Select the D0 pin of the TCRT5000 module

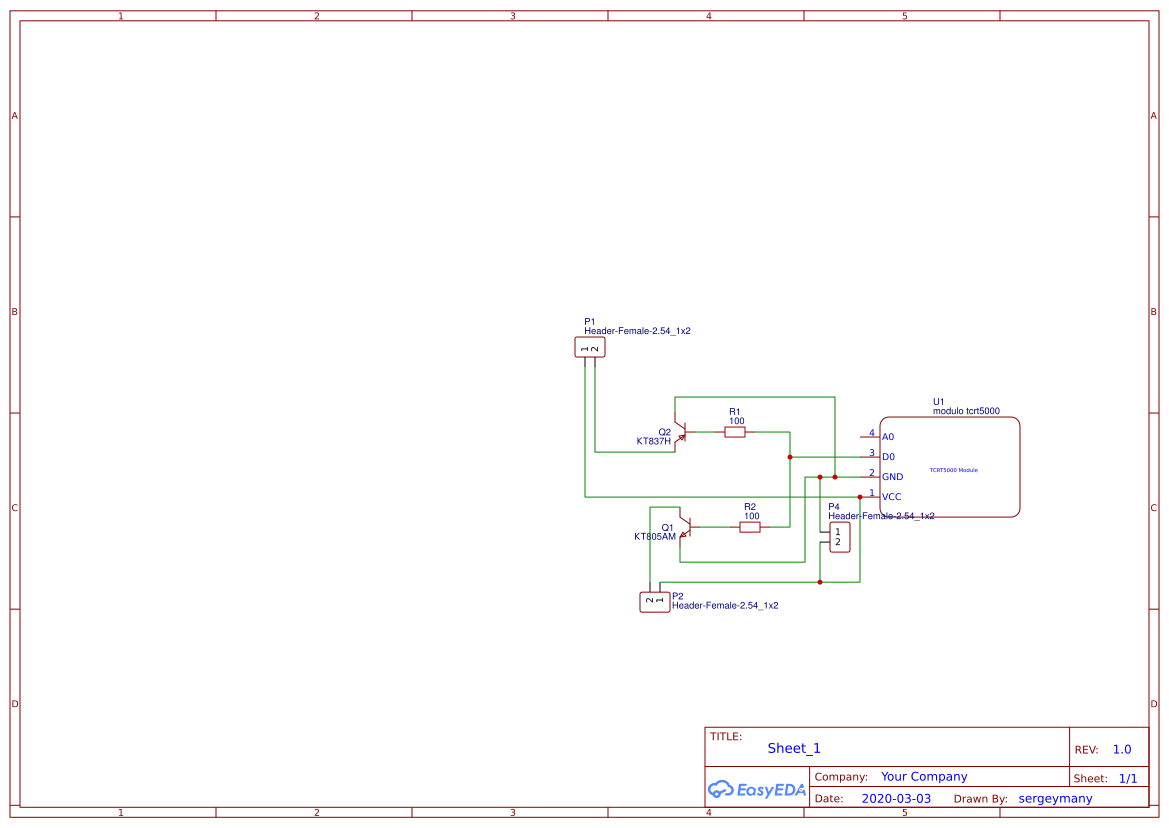(x=886, y=456)
